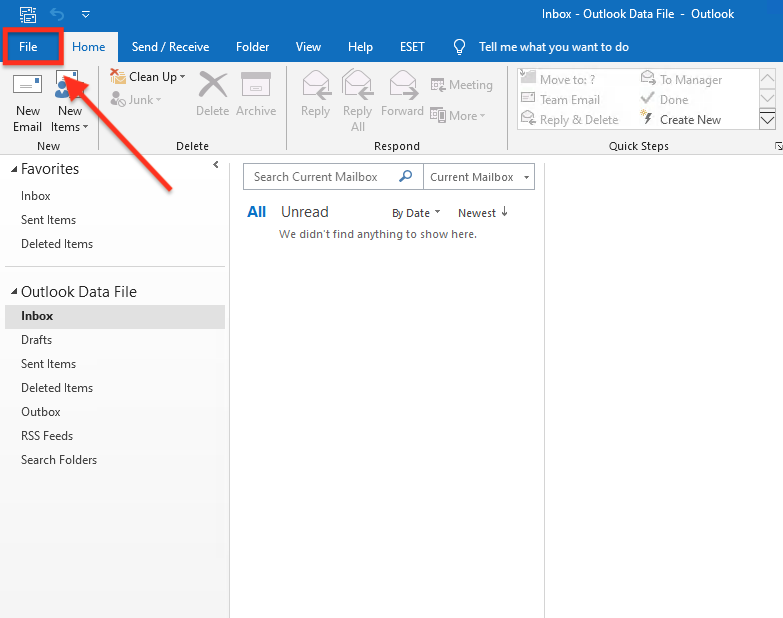Filter messages by Unread

click(305, 212)
